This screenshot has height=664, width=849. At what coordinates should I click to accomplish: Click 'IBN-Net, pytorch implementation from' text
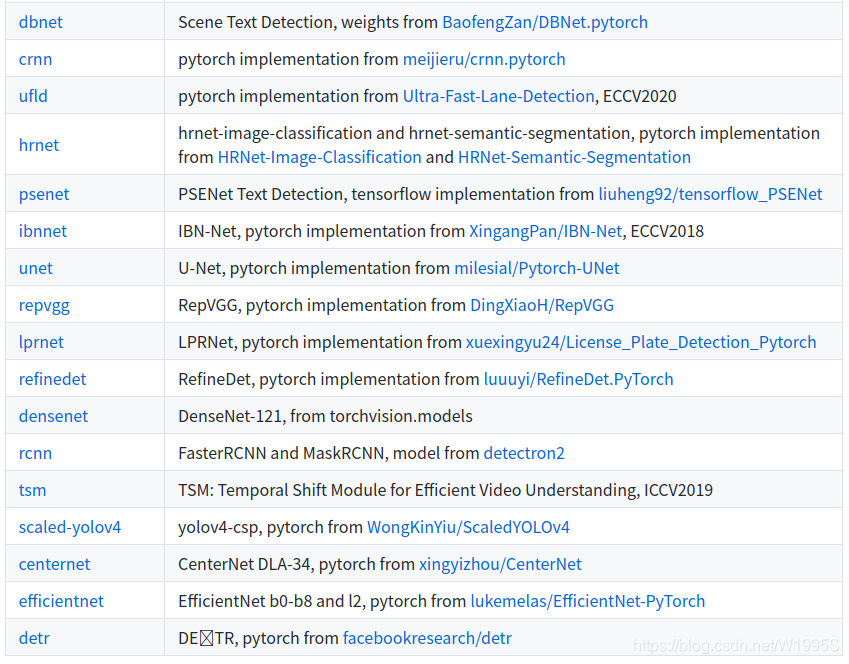[x=321, y=231]
